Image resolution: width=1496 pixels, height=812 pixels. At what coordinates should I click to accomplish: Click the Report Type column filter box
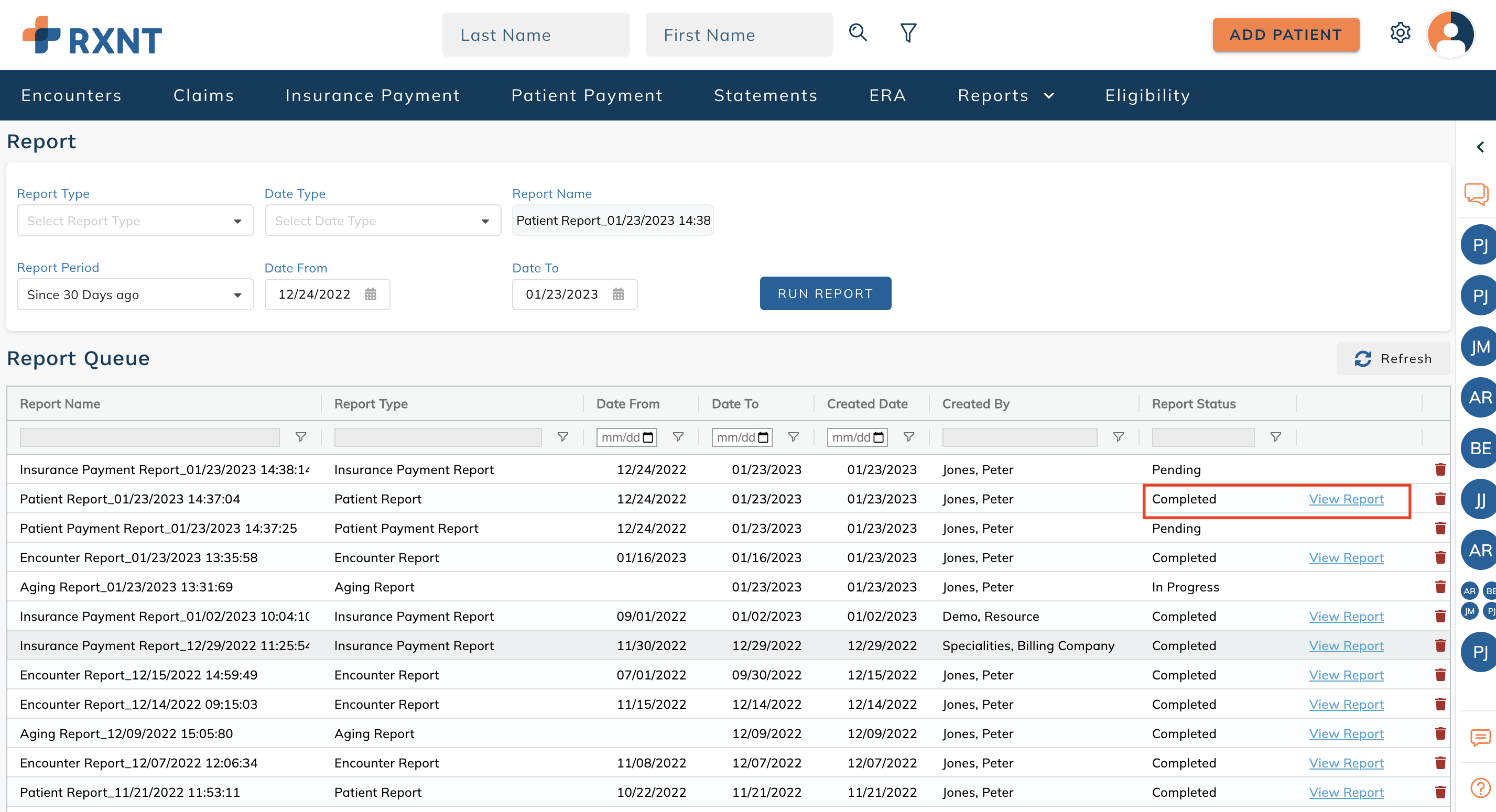point(438,437)
